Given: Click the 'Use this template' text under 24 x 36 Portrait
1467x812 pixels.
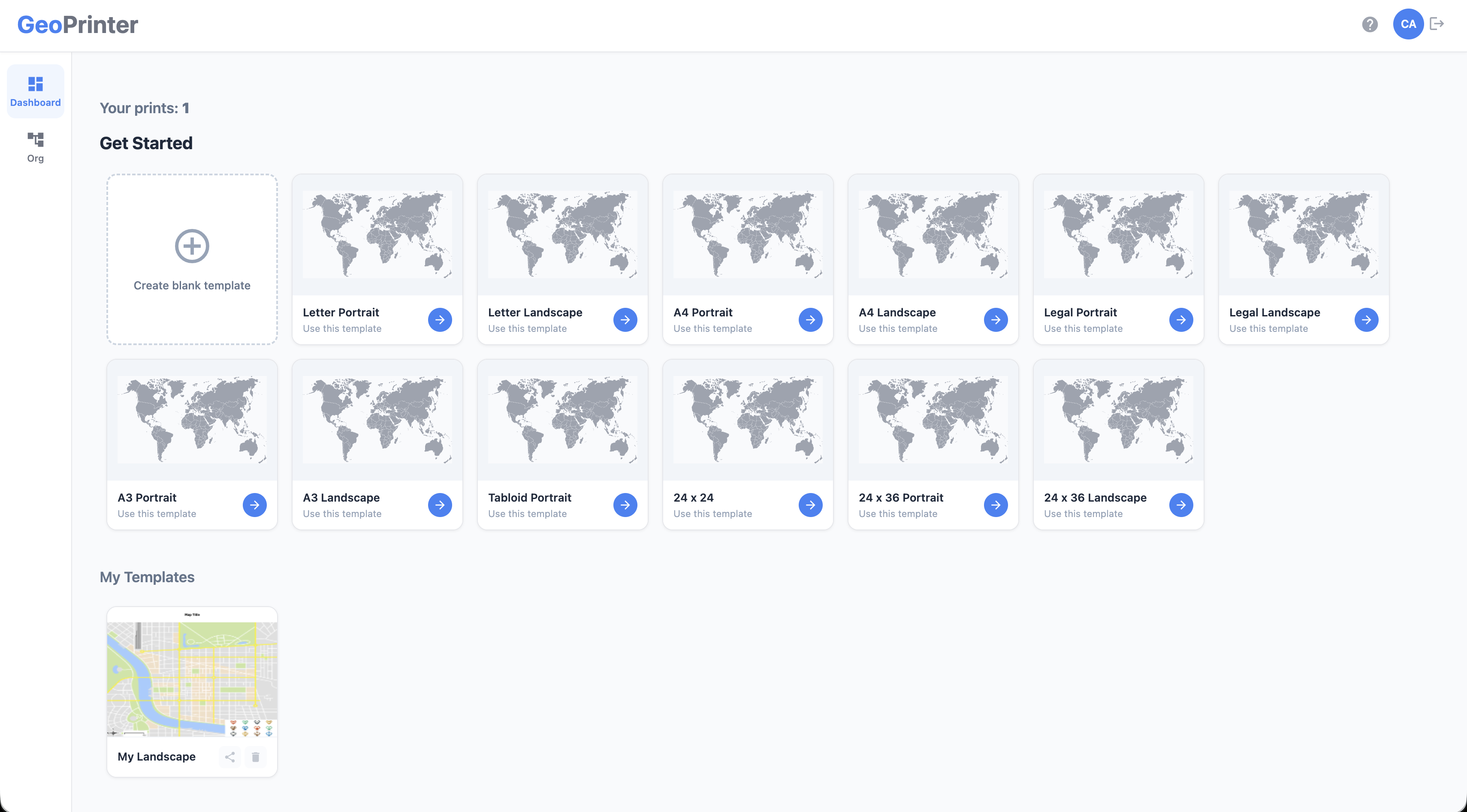Looking at the screenshot, I should 898,514.
